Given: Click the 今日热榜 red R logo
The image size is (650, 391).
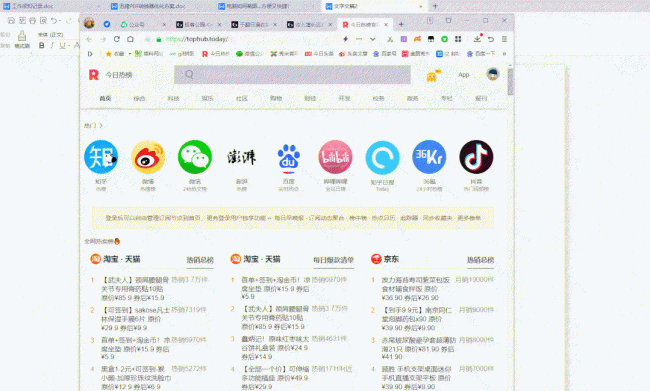Looking at the screenshot, I should point(94,75).
